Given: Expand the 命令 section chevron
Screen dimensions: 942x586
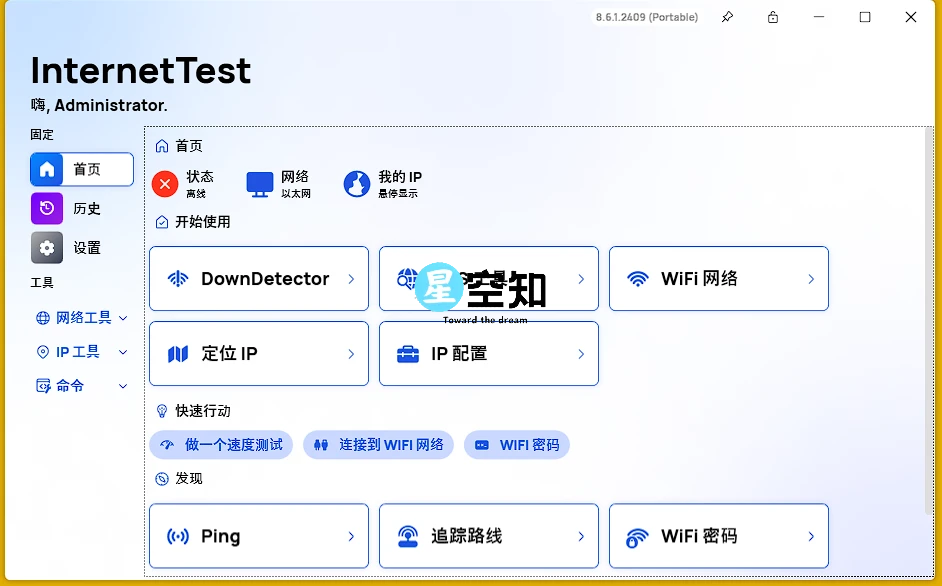Looking at the screenshot, I should (x=122, y=385).
